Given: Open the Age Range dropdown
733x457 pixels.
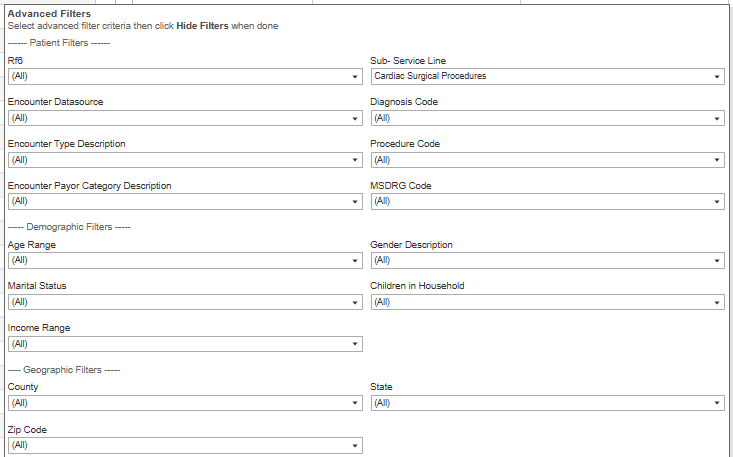Looking at the screenshot, I should 184,260.
